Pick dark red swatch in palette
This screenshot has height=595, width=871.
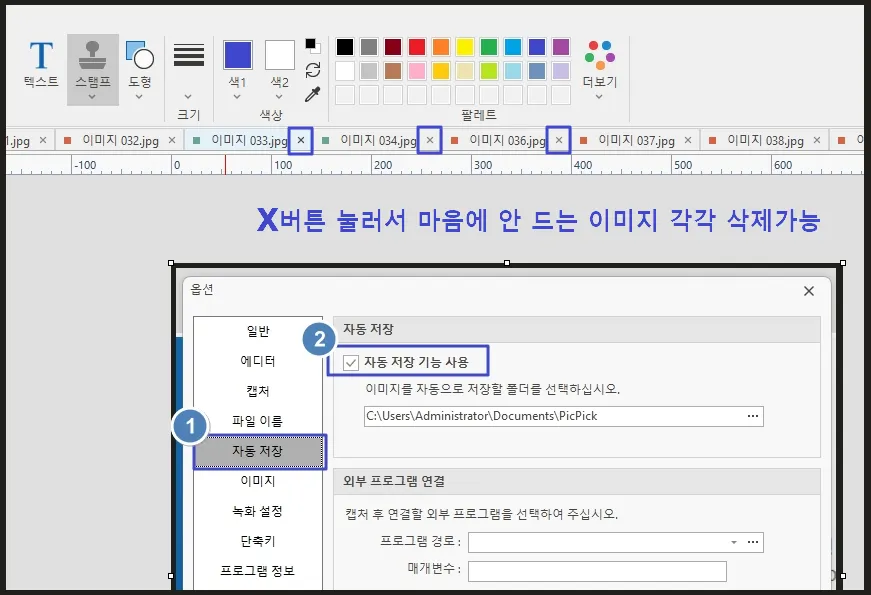point(393,47)
